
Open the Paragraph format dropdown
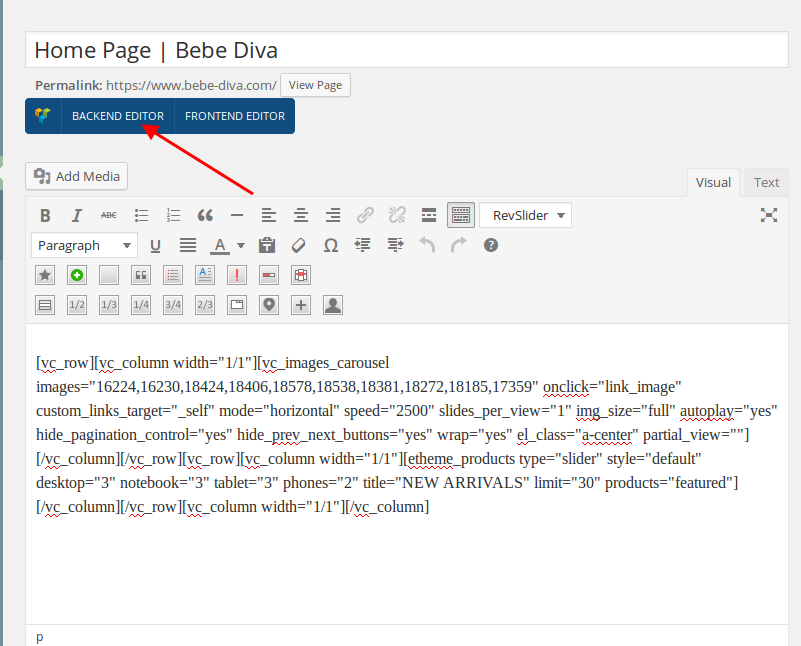(84, 246)
